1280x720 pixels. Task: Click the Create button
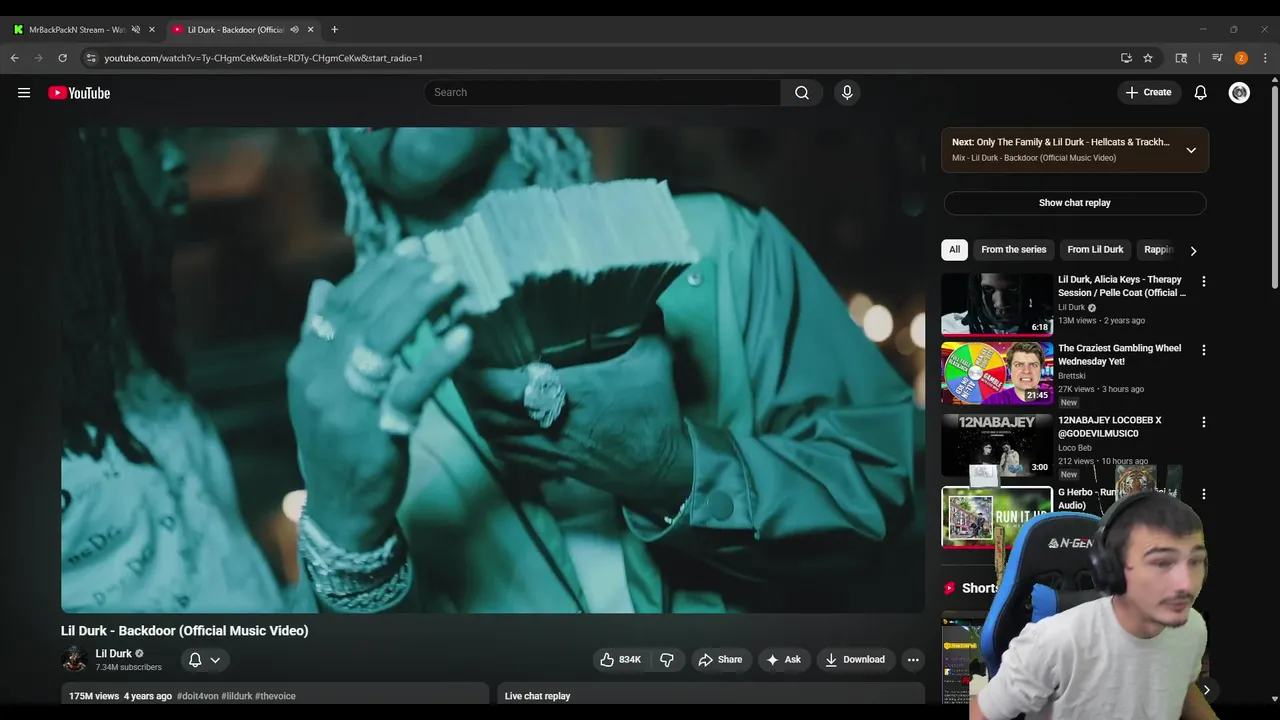click(x=1148, y=92)
